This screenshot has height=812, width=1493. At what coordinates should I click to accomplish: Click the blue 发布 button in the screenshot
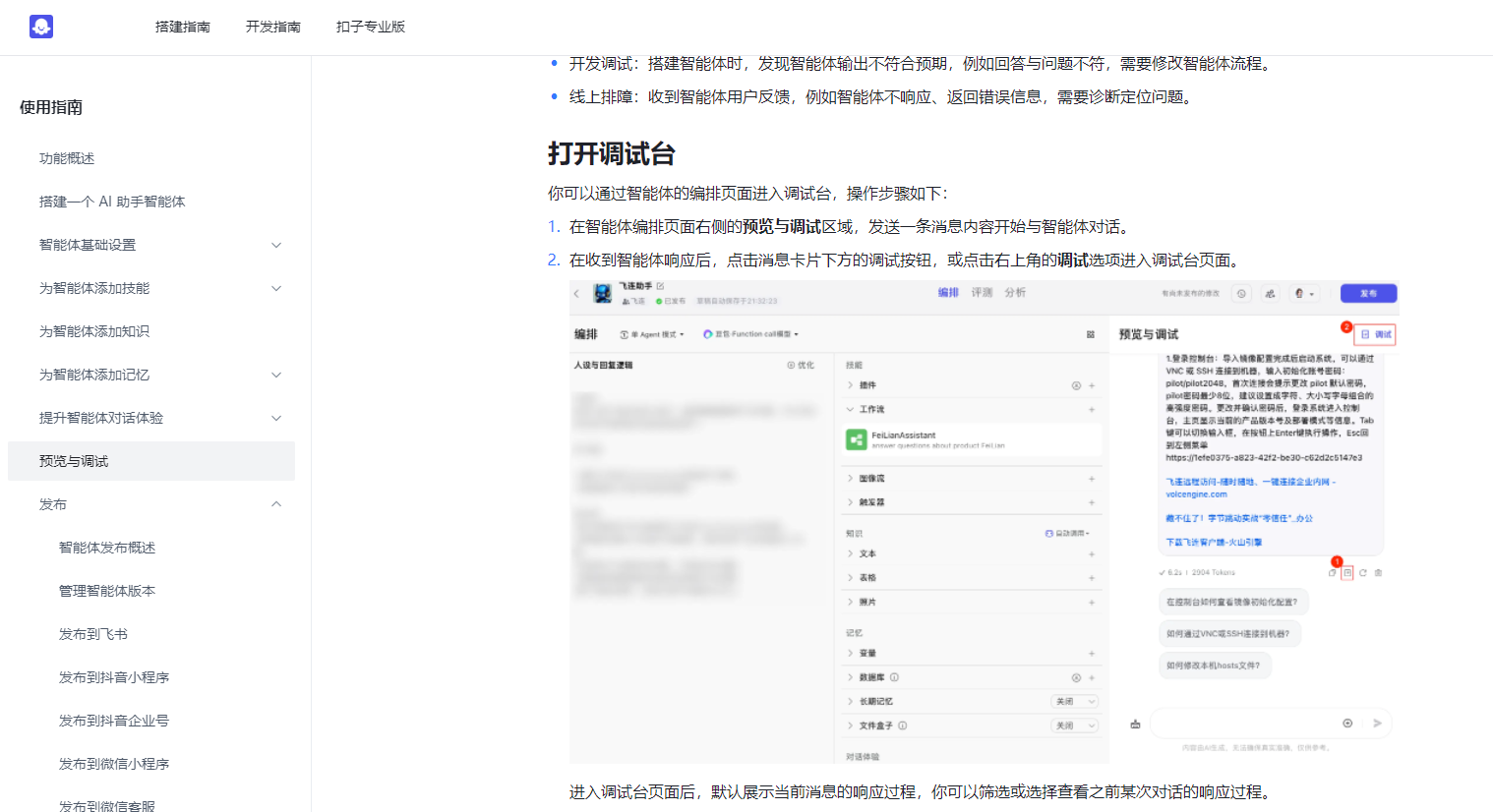click(x=1368, y=293)
